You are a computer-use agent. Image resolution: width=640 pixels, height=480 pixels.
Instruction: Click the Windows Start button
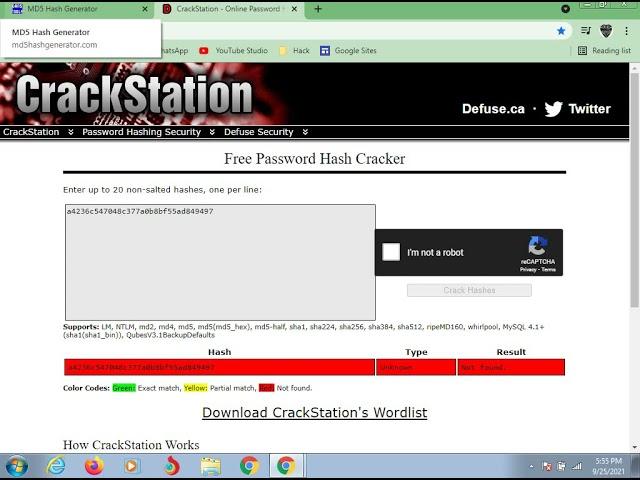pyautogui.click(x=17, y=466)
